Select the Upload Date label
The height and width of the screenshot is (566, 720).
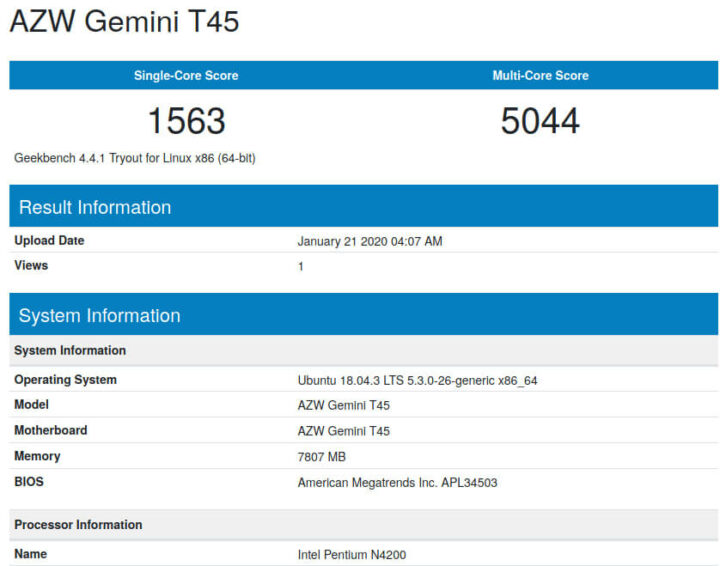click(49, 241)
